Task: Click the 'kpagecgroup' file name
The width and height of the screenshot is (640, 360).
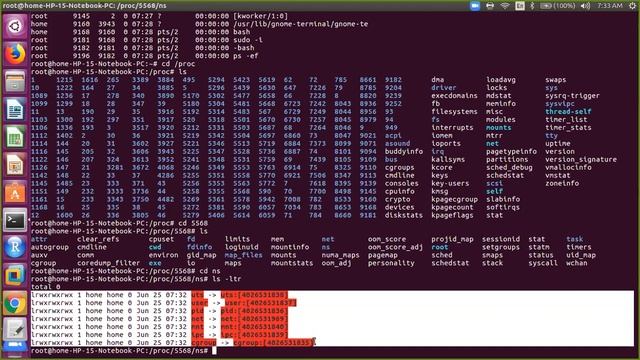Action: [454, 200]
